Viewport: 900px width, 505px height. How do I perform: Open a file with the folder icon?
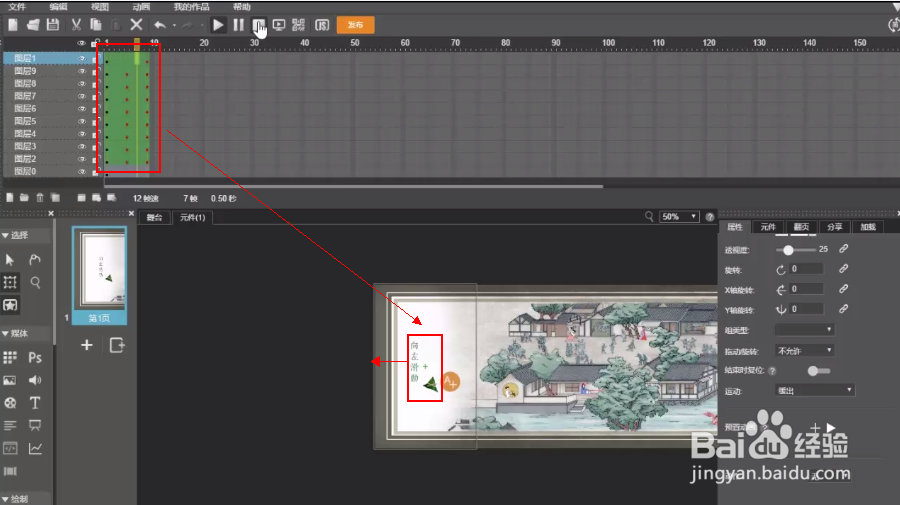[x=33, y=25]
